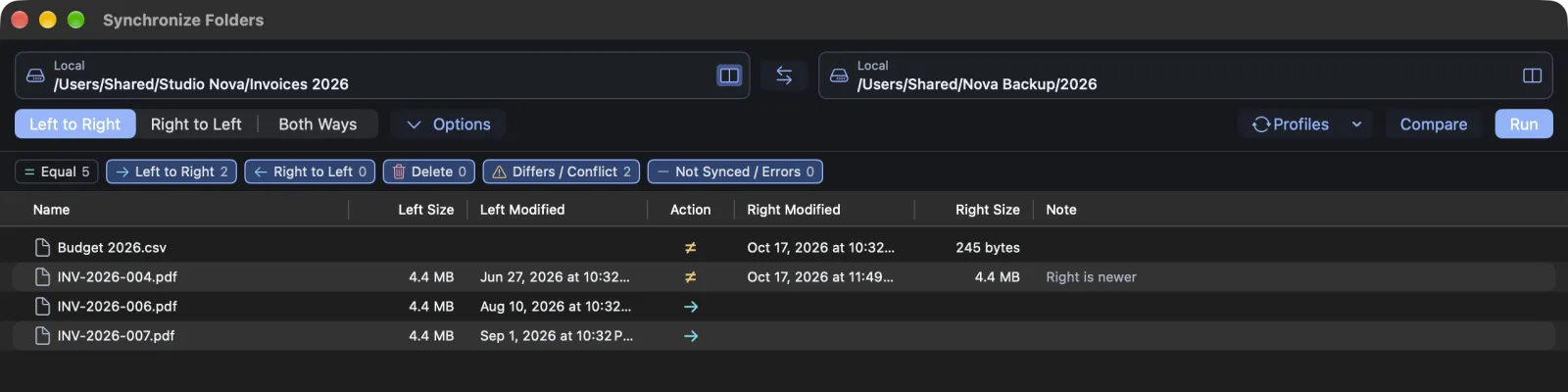Open the Profiles dropdown arrow
This screenshot has height=392, width=1568.
[x=1356, y=124]
